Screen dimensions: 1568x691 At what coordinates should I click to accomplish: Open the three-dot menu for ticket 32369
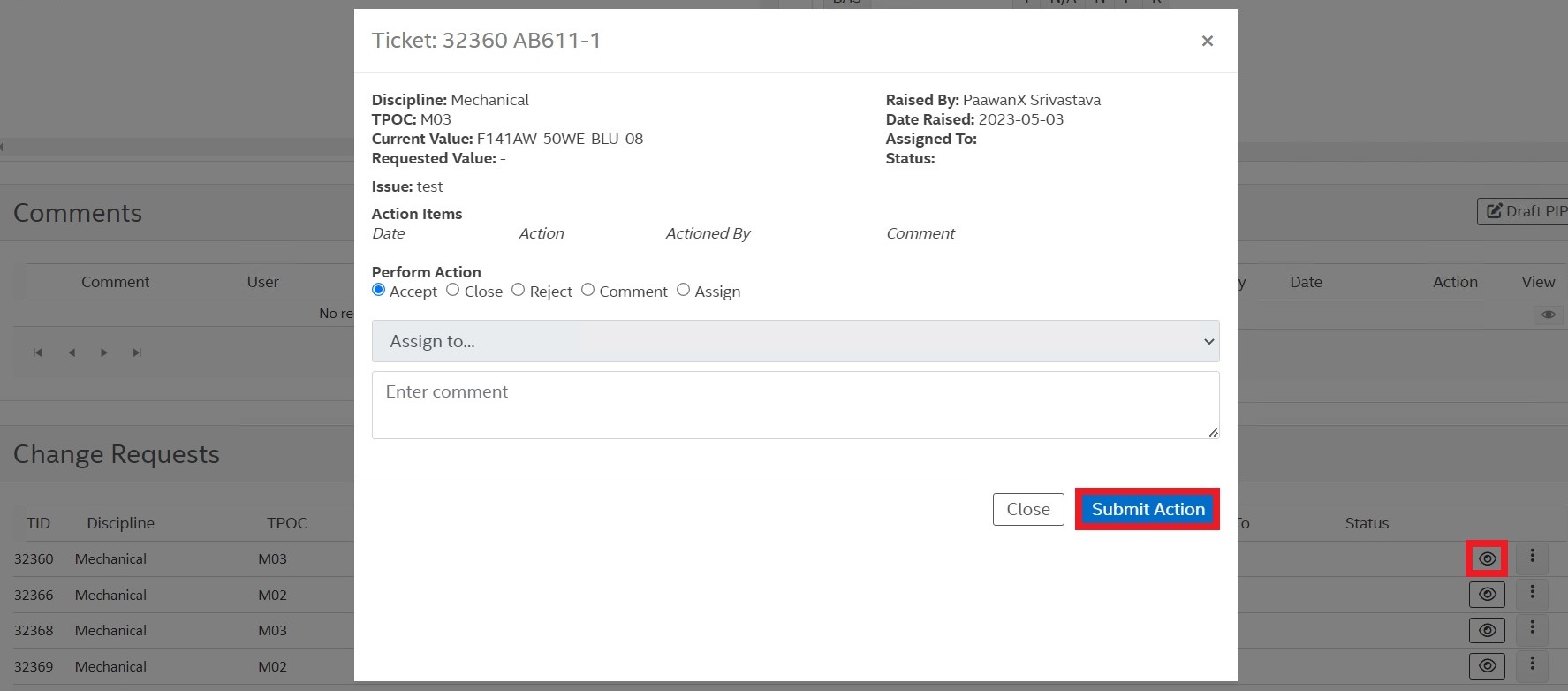pos(1532,664)
